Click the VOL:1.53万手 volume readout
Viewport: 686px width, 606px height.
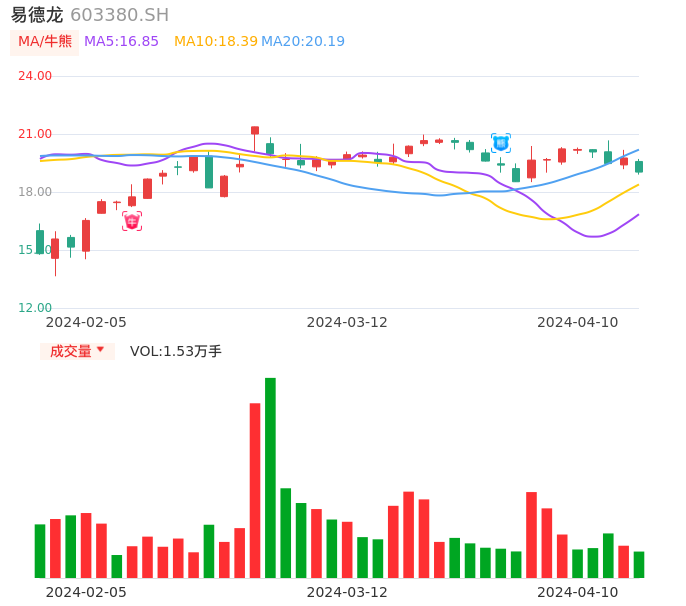coord(176,351)
